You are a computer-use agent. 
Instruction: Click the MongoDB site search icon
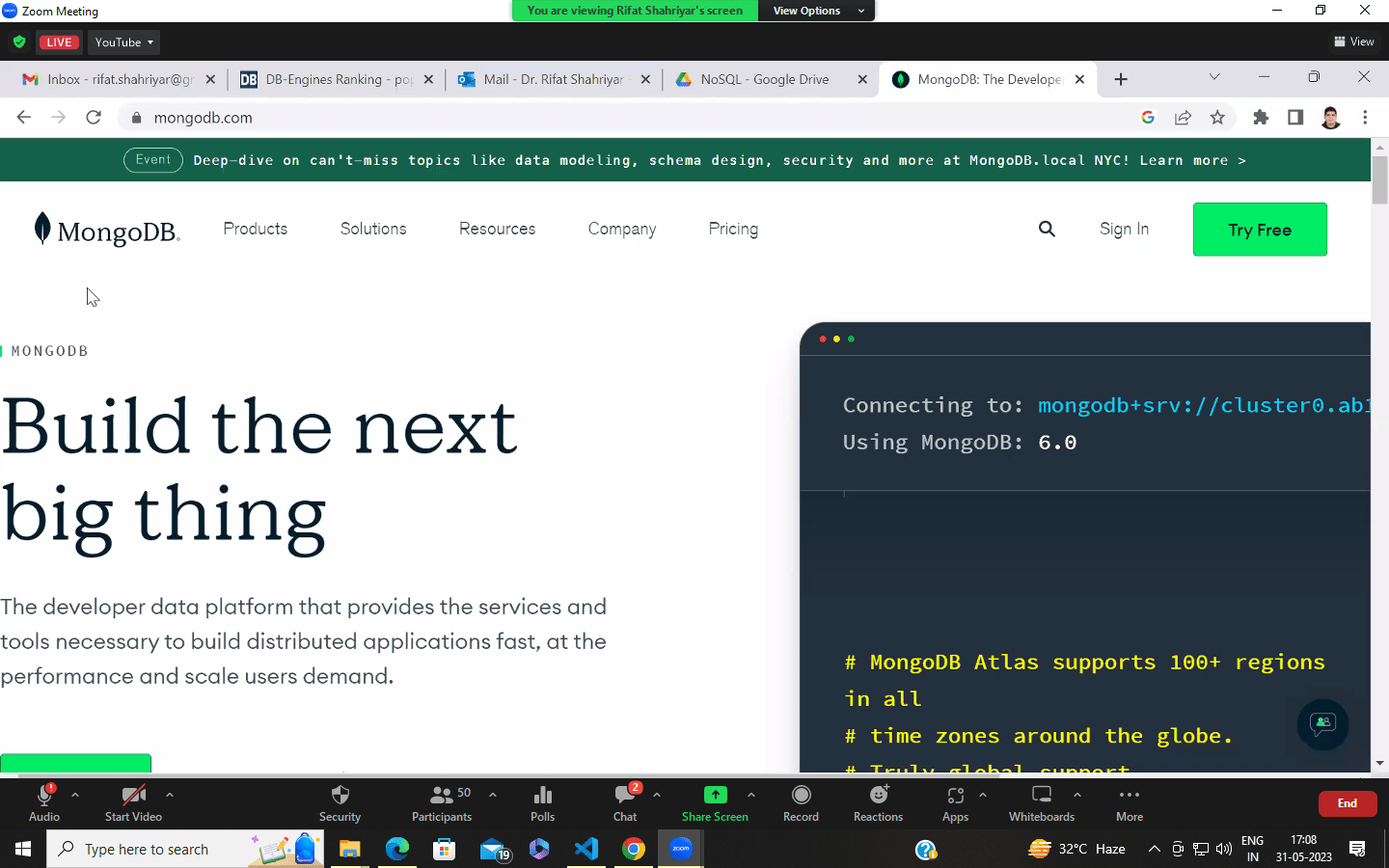coord(1047,229)
